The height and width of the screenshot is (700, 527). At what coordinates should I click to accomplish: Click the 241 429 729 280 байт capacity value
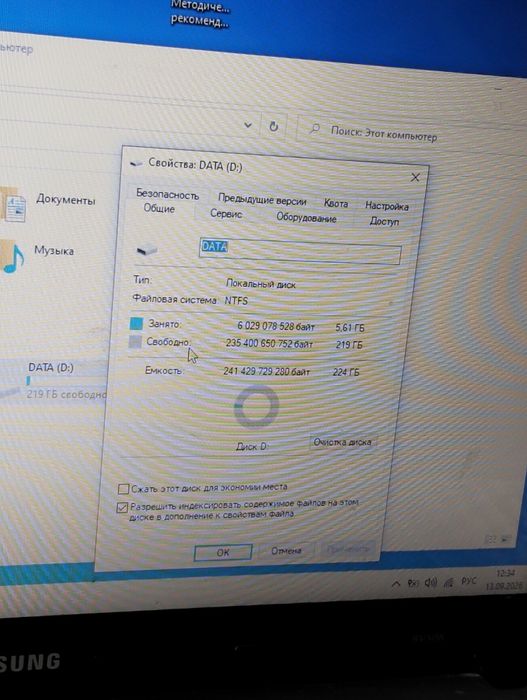[x=266, y=371]
